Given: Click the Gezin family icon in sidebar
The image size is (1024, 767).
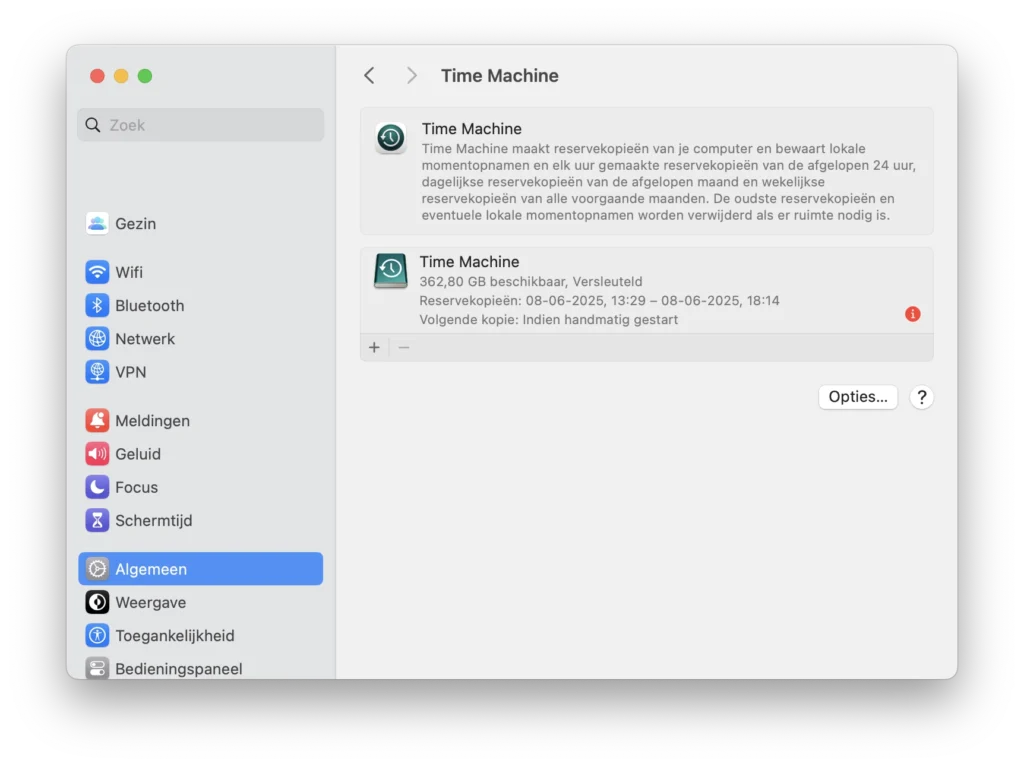Looking at the screenshot, I should [97, 223].
